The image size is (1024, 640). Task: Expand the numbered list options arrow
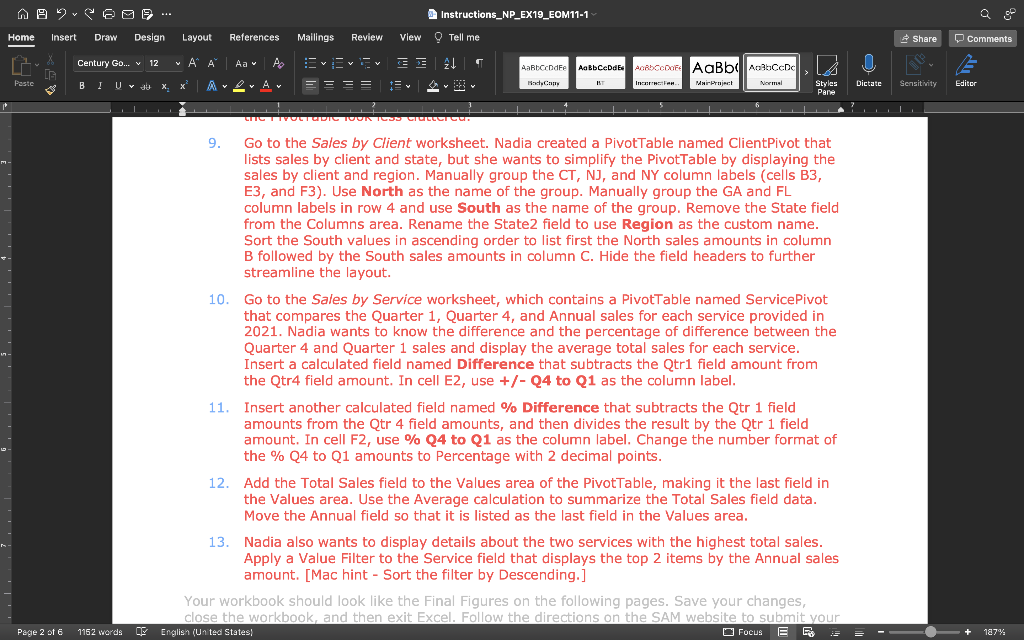pos(350,63)
